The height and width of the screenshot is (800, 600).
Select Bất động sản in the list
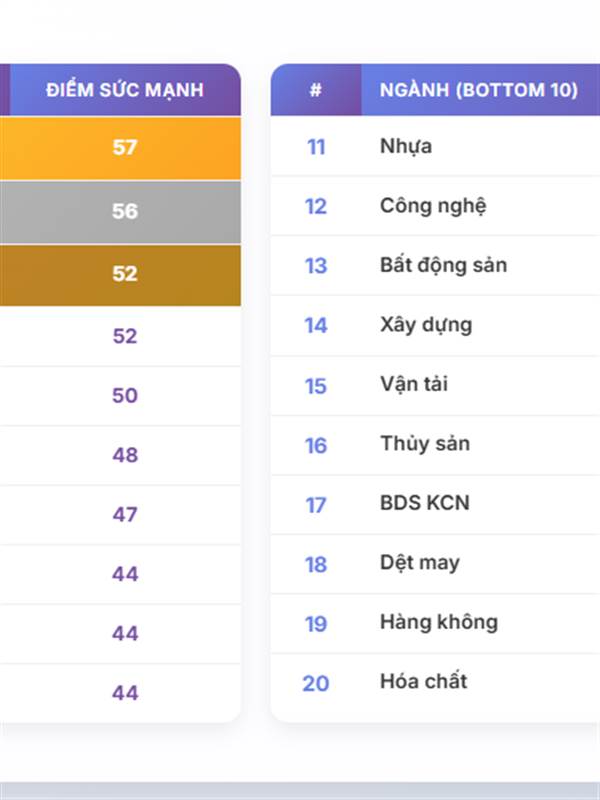pos(443,265)
